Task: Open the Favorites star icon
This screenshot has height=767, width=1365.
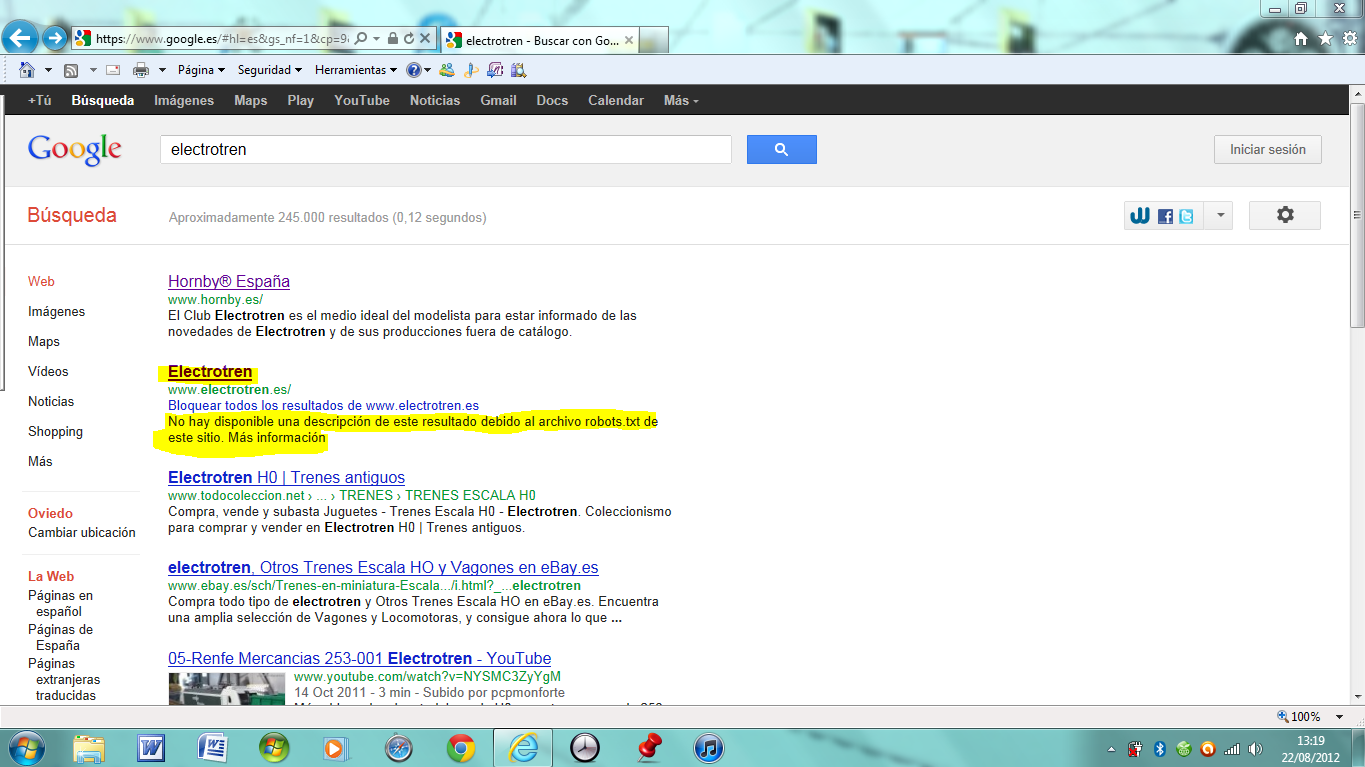Action: 1325,38
